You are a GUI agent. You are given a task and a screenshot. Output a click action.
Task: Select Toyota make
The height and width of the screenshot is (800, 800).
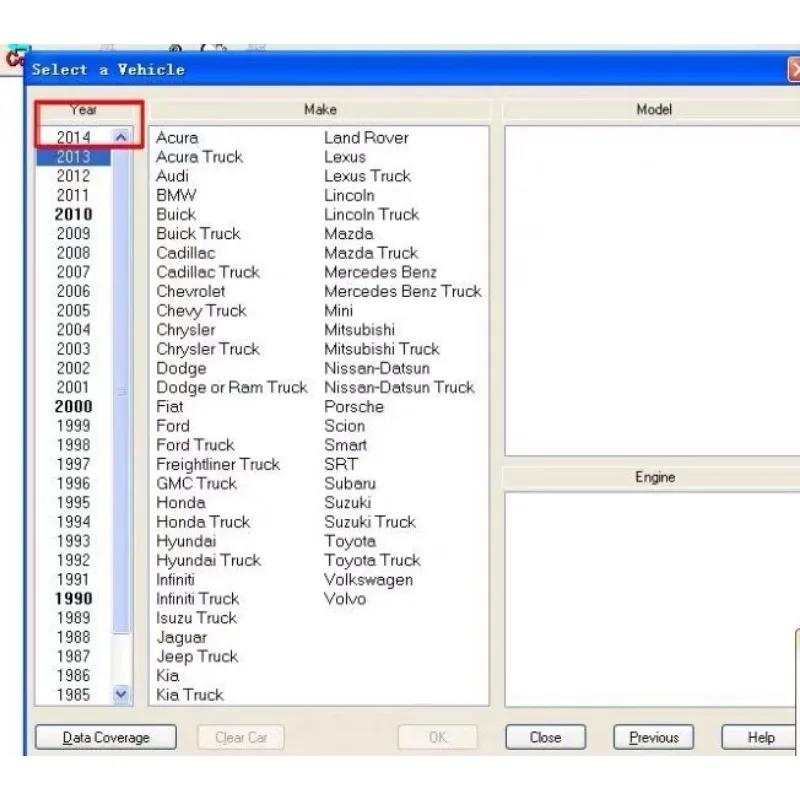click(350, 541)
